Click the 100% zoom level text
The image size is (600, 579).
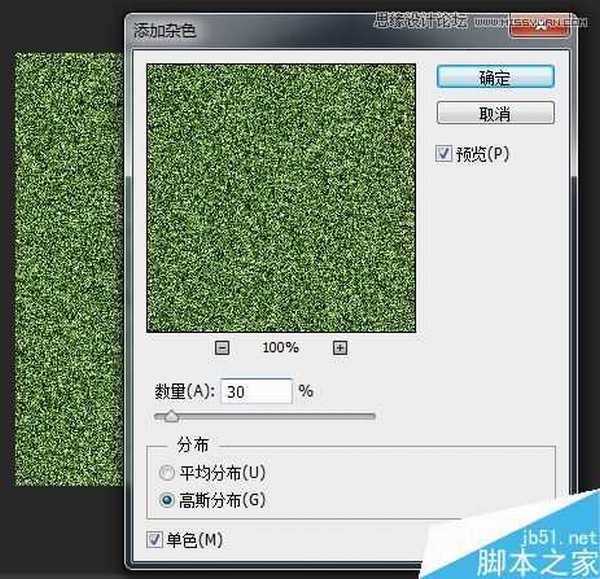click(x=281, y=348)
